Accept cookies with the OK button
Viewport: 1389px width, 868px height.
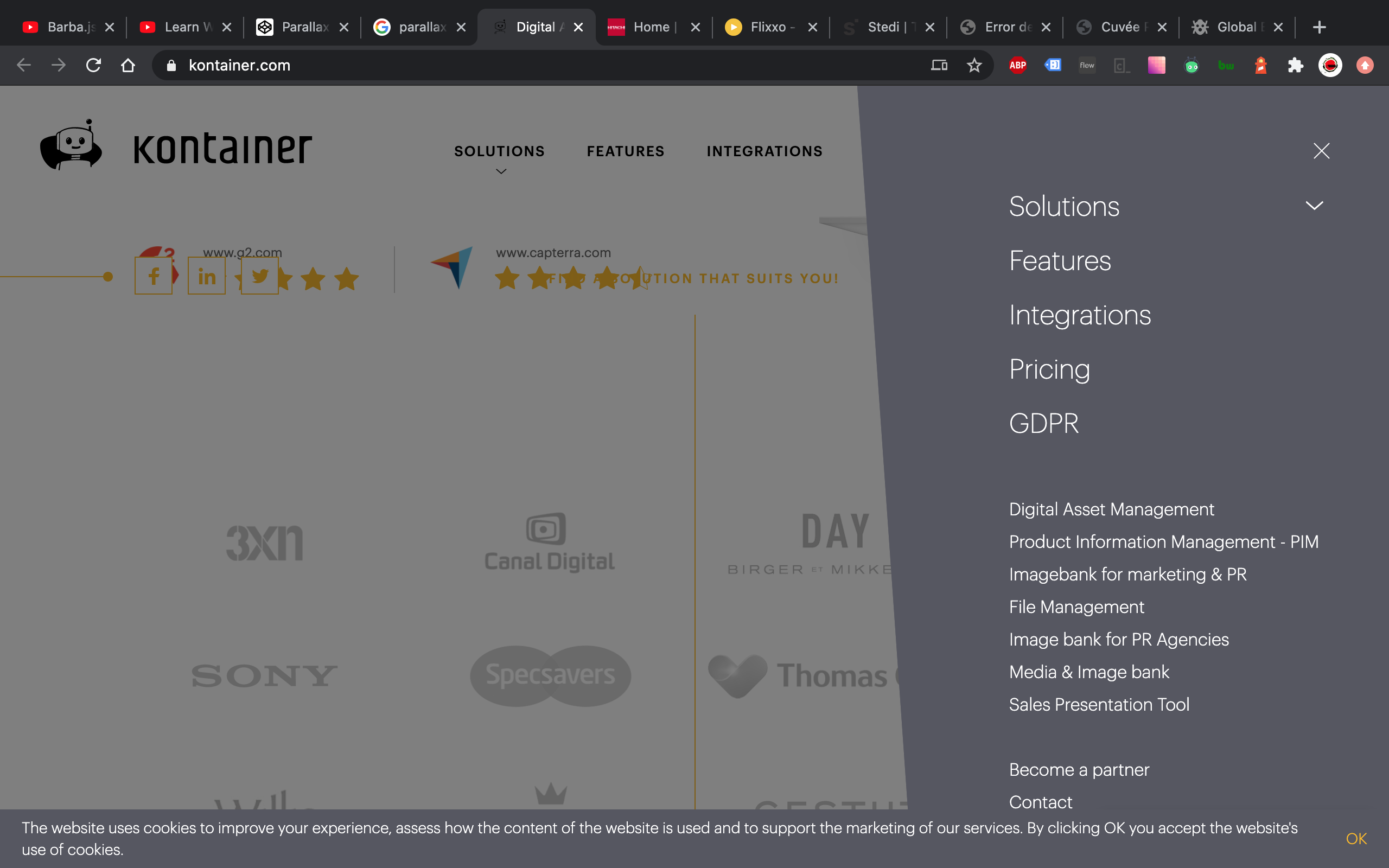[1356, 839]
